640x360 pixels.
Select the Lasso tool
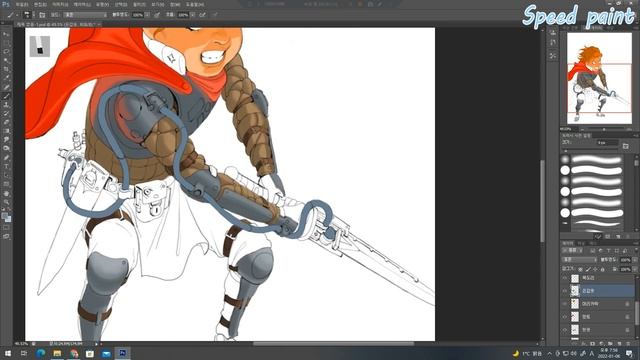click(6, 52)
